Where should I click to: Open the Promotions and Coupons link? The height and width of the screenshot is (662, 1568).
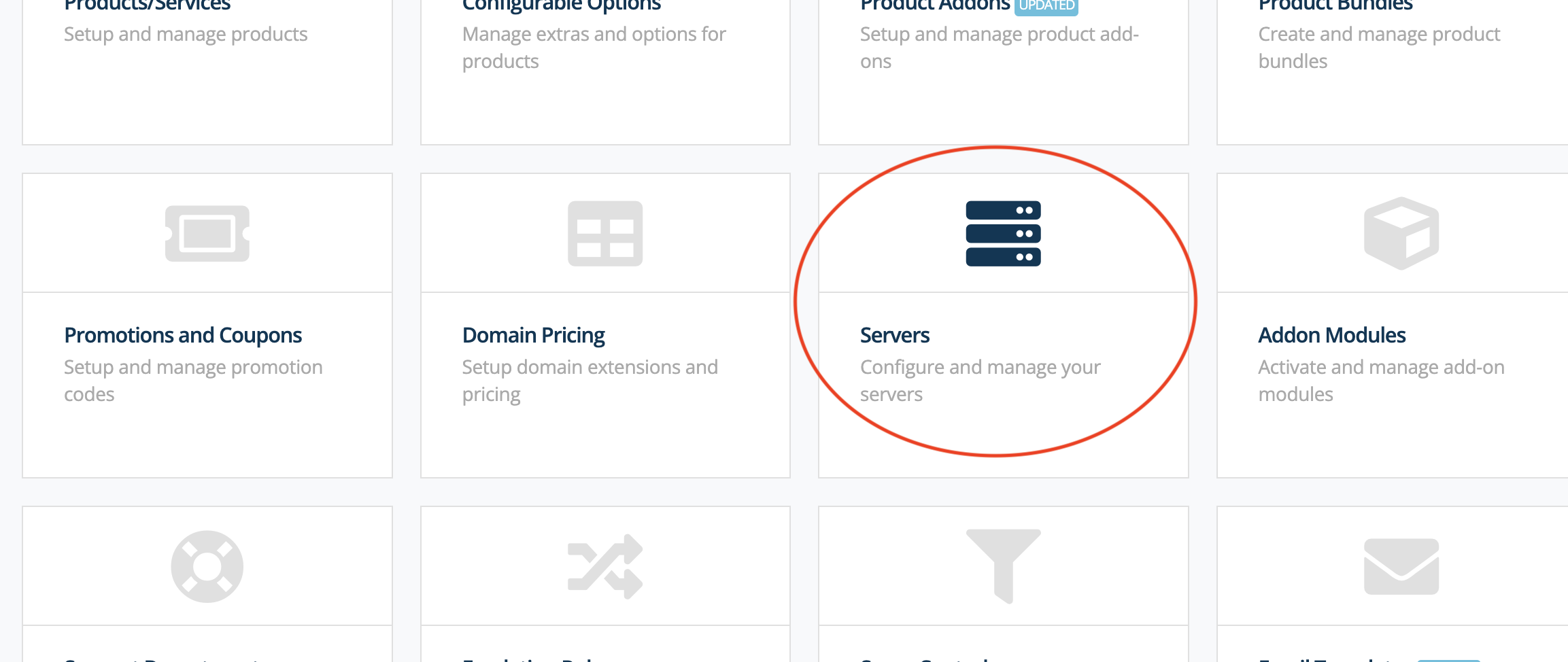pos(183,335)
